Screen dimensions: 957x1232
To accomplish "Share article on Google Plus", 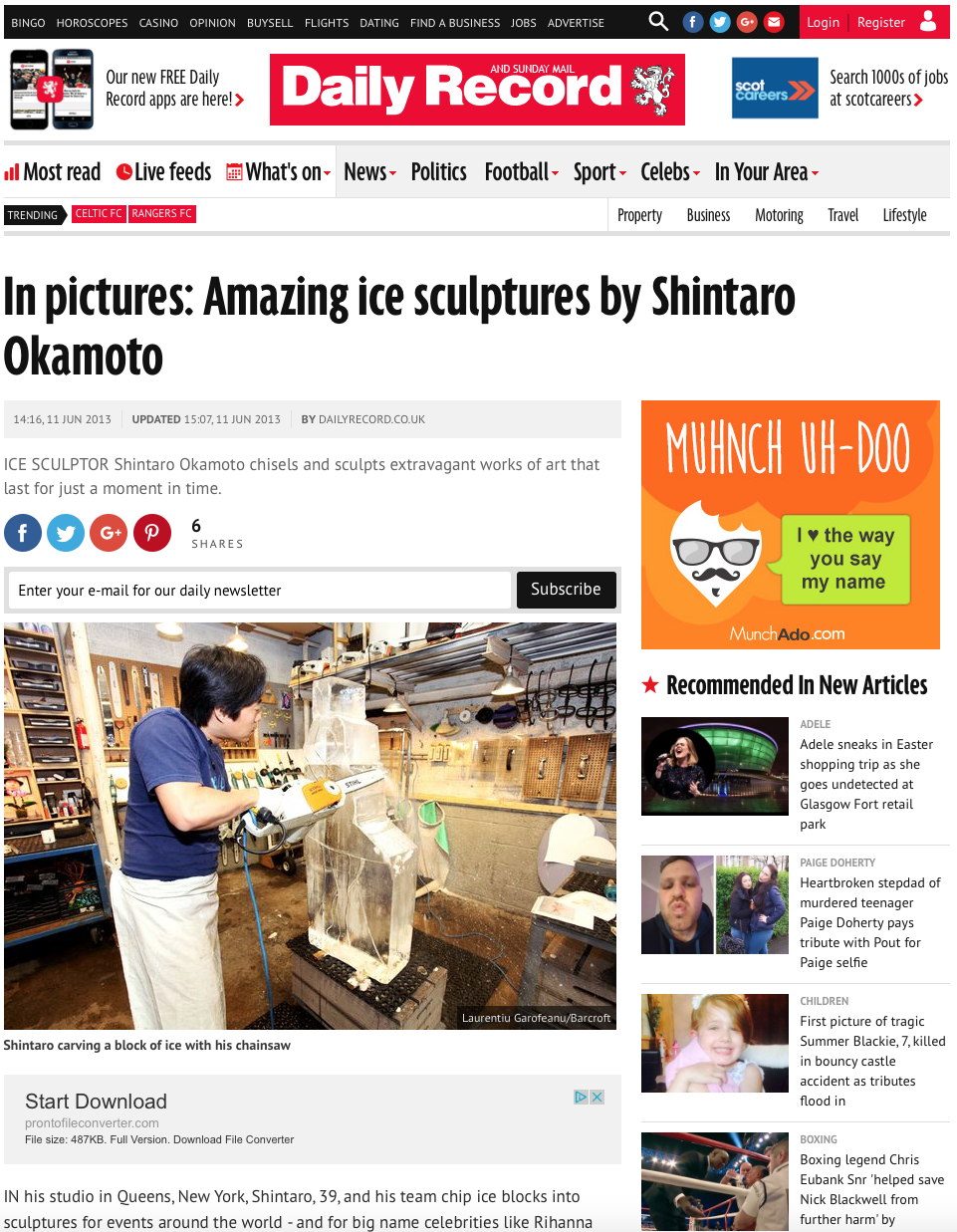I will (x=109, y=533).
